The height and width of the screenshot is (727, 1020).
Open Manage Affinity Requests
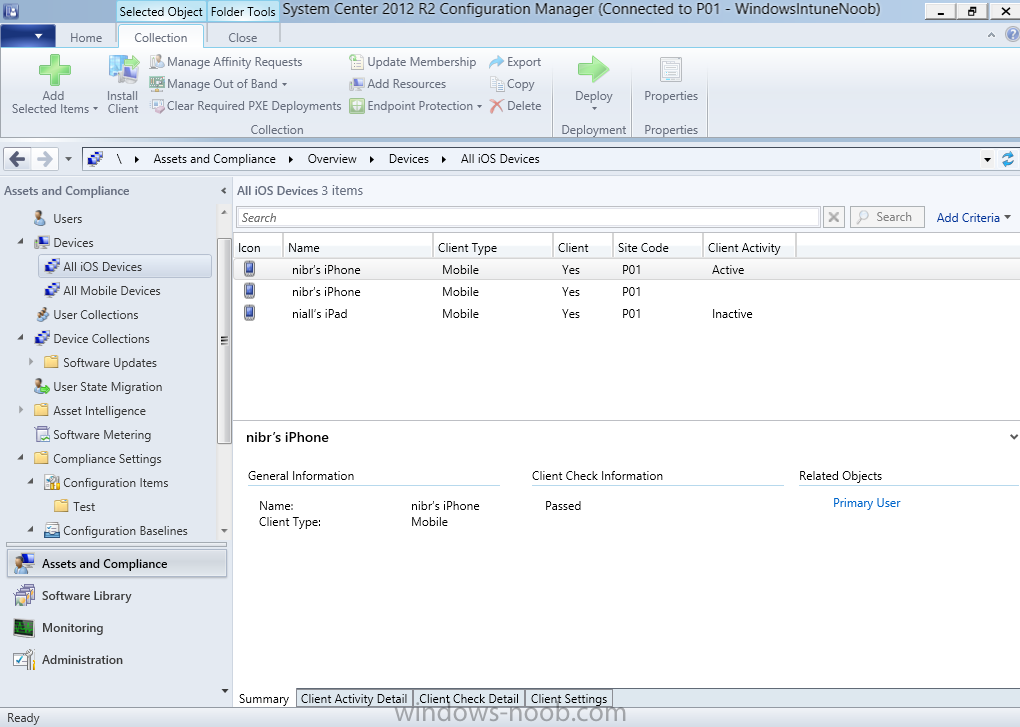(226, 62)
